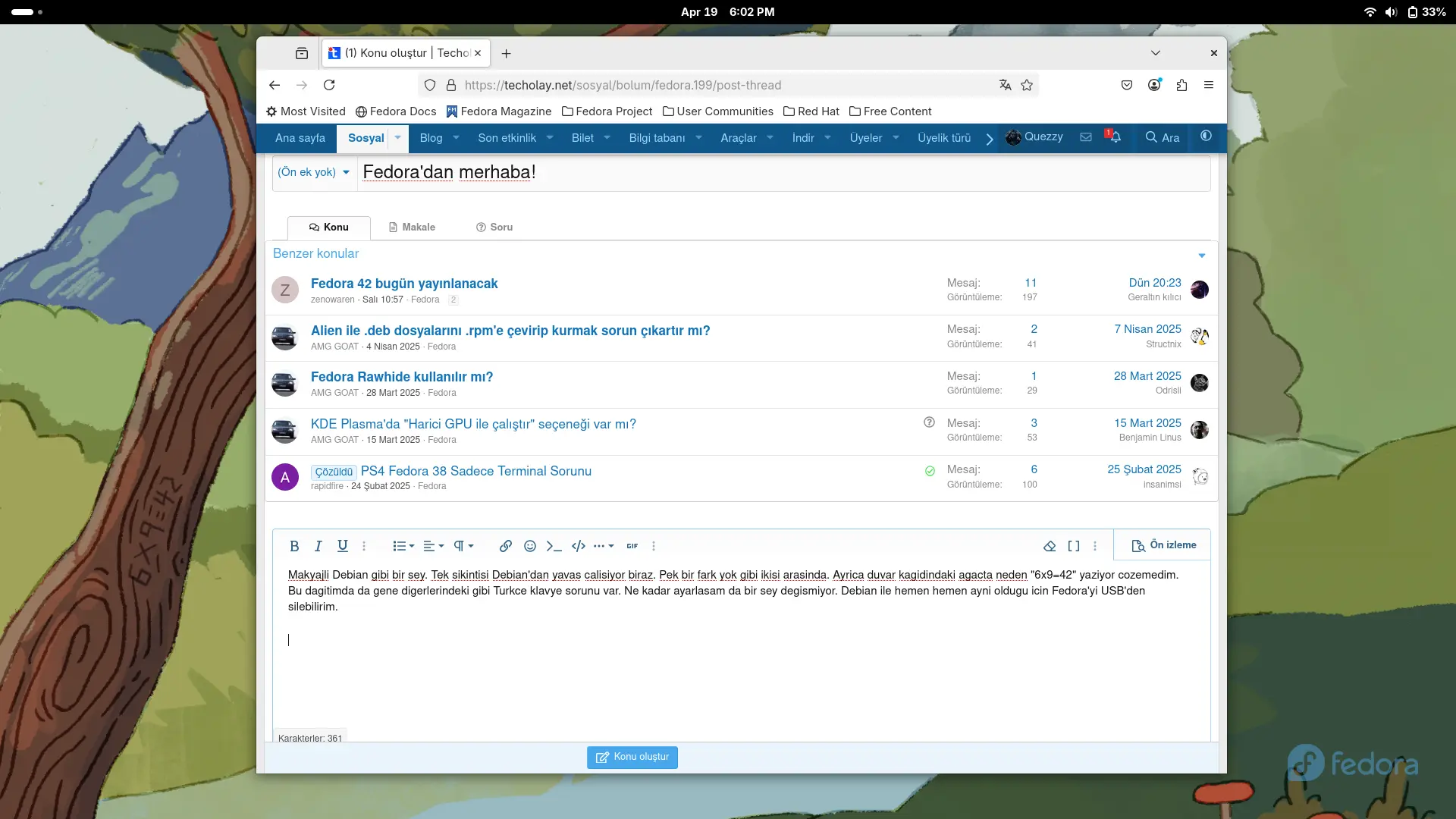Open more text formatting options after underline
This screenshot has width=1456, height=819.
click(364, 546)
